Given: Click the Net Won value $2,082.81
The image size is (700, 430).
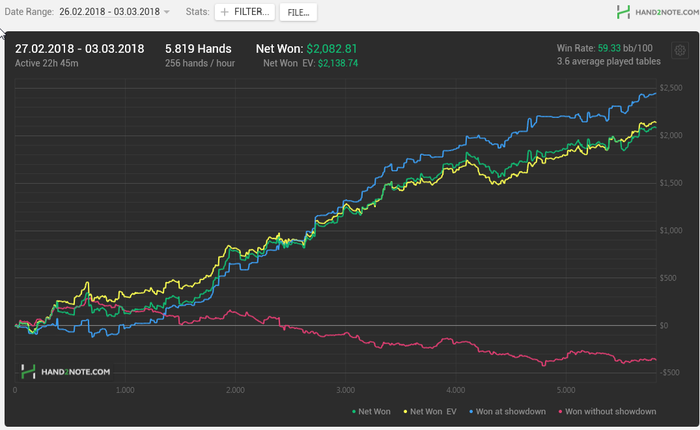Looking at the screenshot, I should point(332,49).
